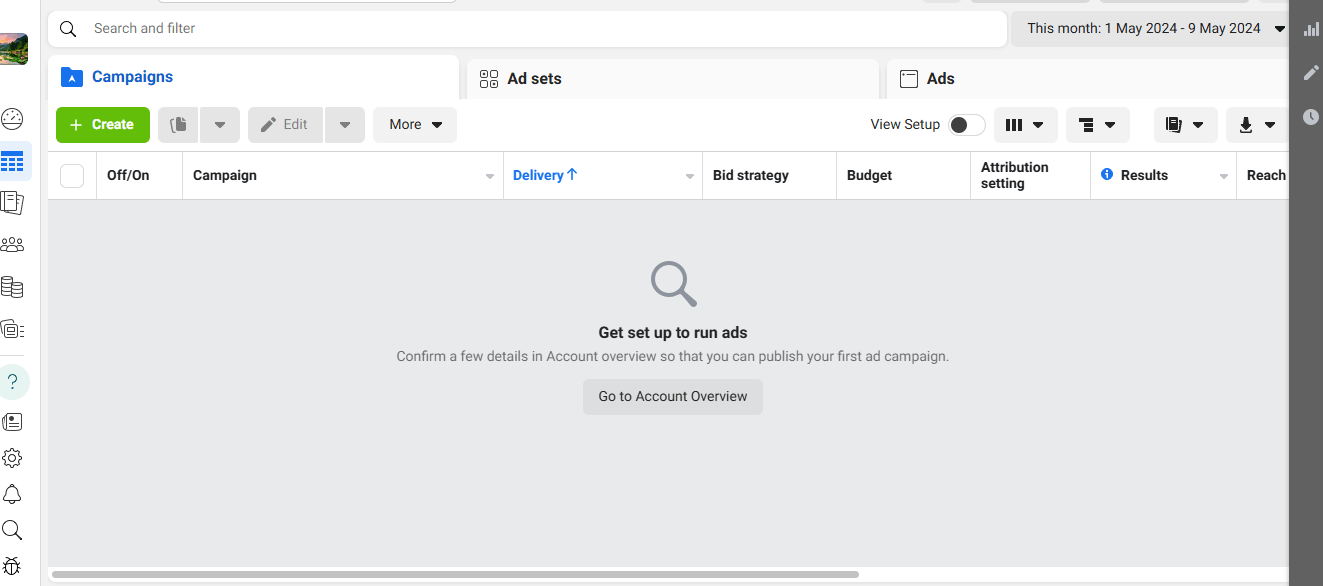Select the Campaigns grid icon in sidebar
1323x586 pixels.
click(13, 161)
